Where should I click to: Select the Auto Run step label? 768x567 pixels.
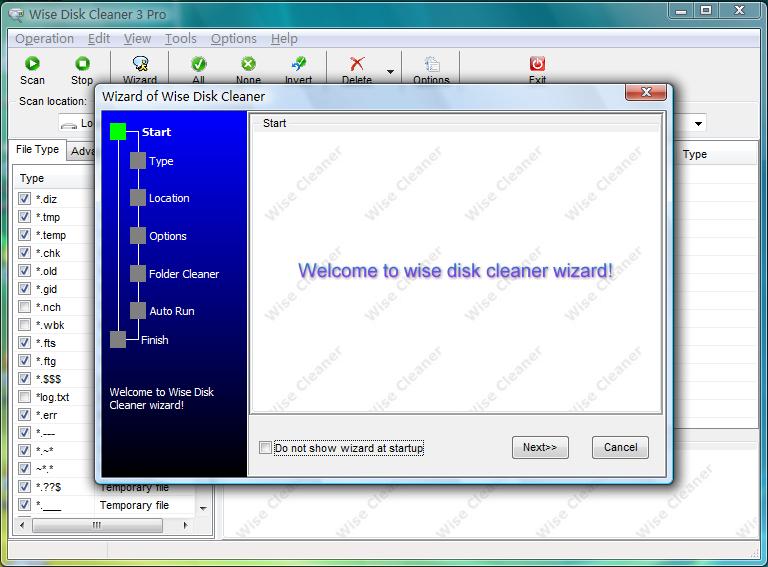[x=172, y=311]
